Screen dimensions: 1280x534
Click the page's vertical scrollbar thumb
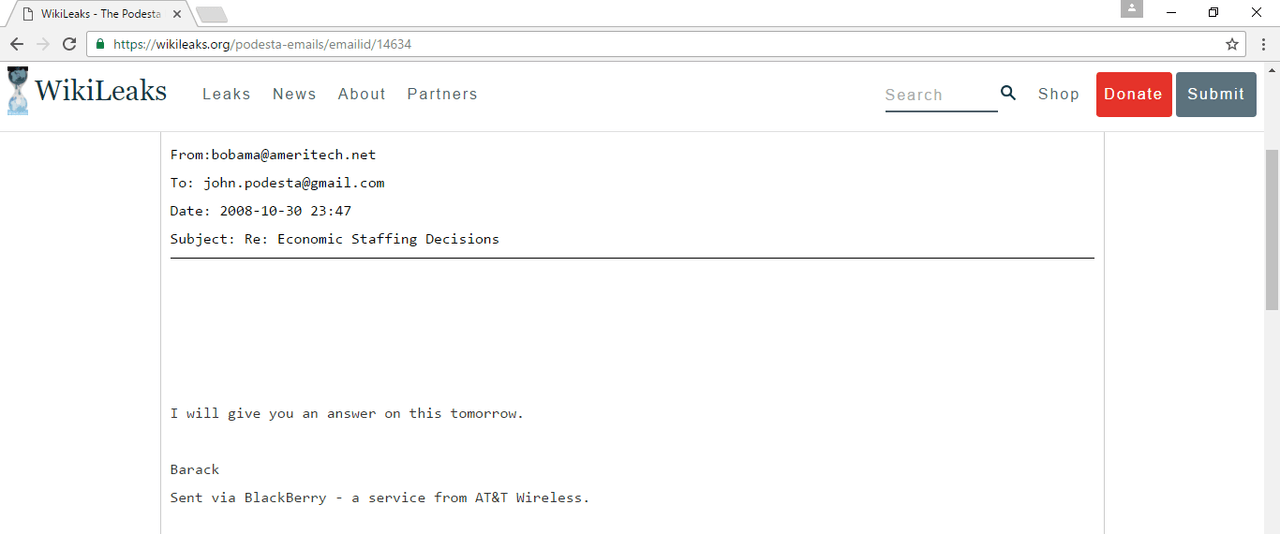click(x=1272, y=230)
